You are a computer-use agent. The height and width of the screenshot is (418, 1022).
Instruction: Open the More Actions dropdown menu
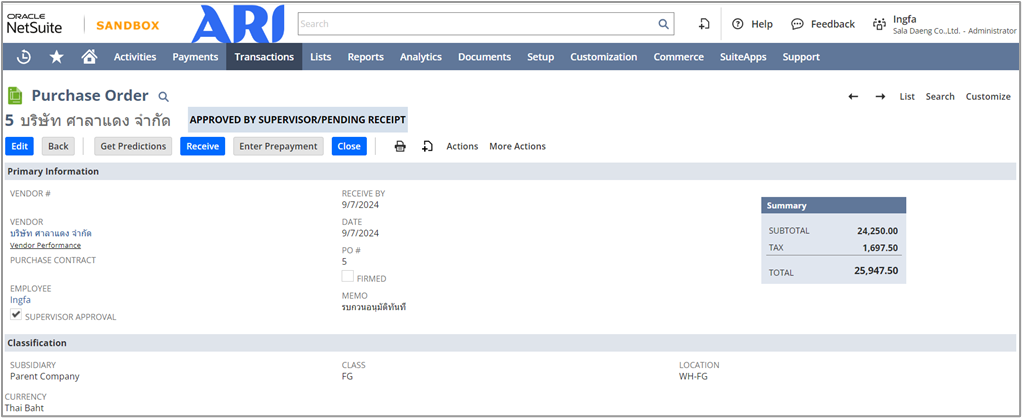click(518, 146)
